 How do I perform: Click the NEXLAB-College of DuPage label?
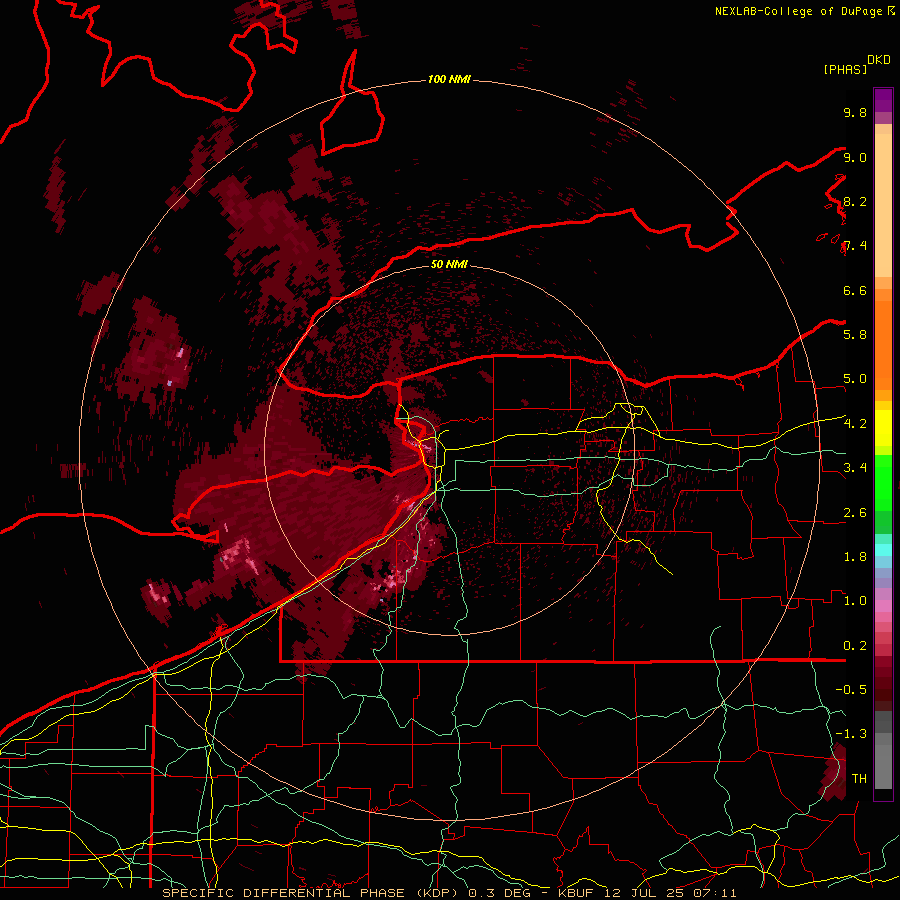(x=799, y=11)
